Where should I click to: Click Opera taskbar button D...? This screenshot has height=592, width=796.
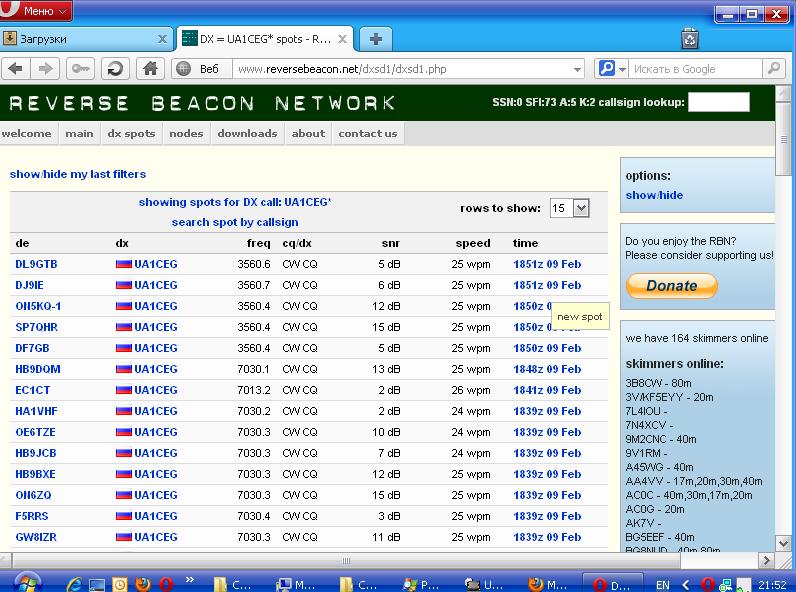612,585
